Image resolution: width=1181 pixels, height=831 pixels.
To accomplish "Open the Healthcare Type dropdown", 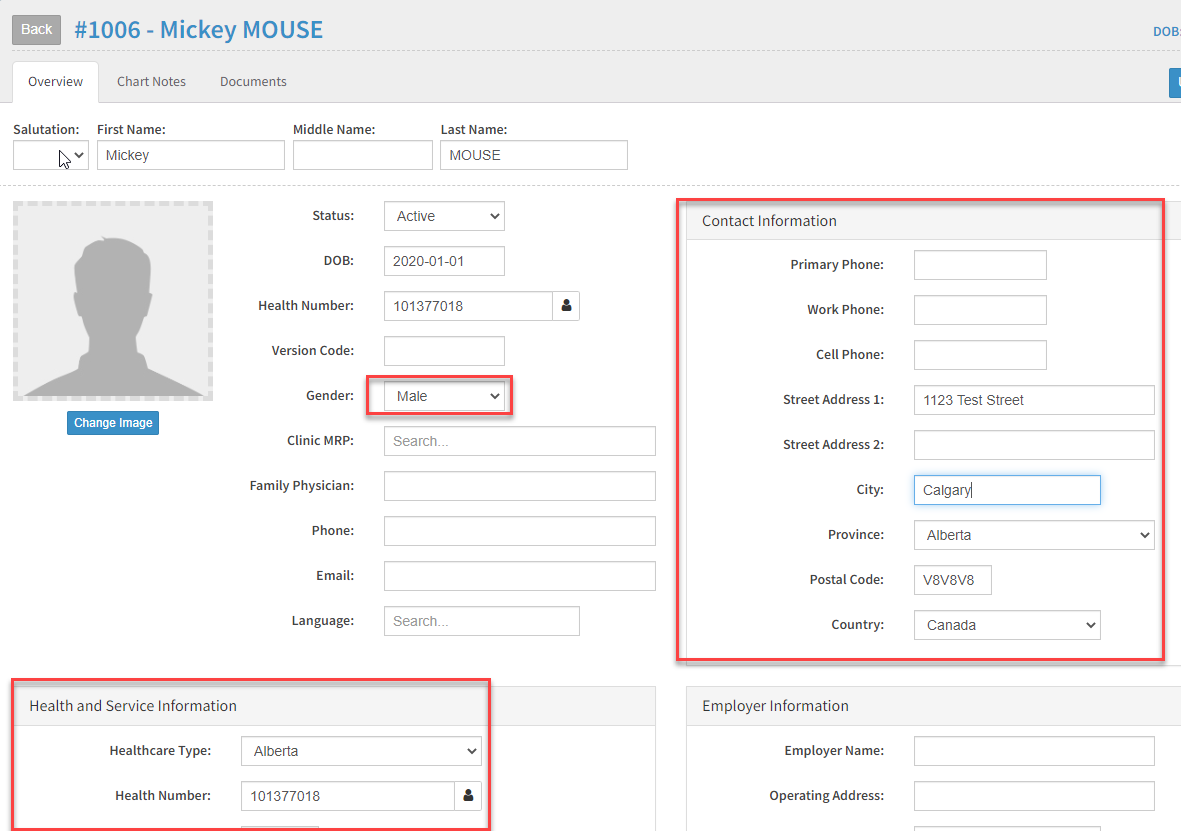I will tap(362, 751).
